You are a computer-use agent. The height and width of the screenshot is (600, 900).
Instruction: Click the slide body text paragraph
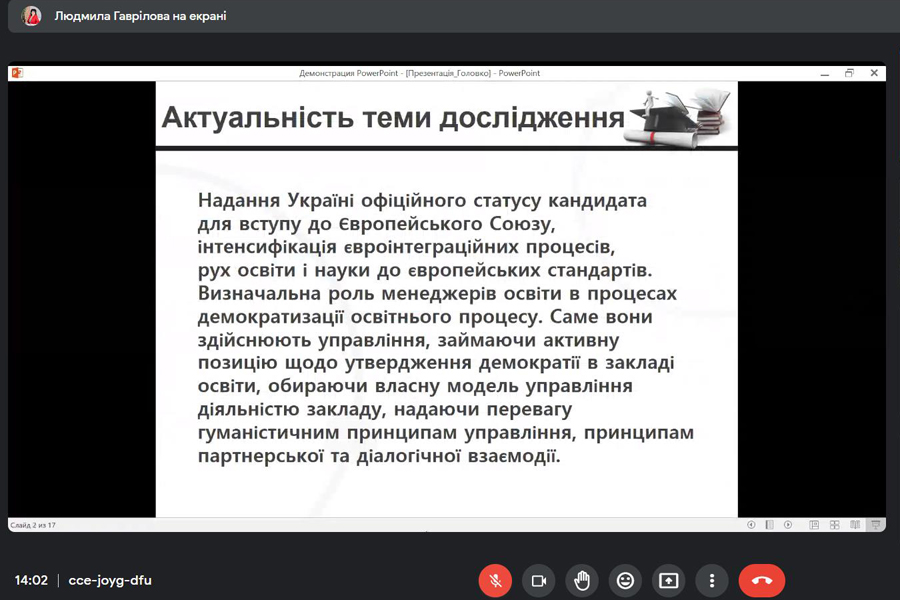[445, 328]
